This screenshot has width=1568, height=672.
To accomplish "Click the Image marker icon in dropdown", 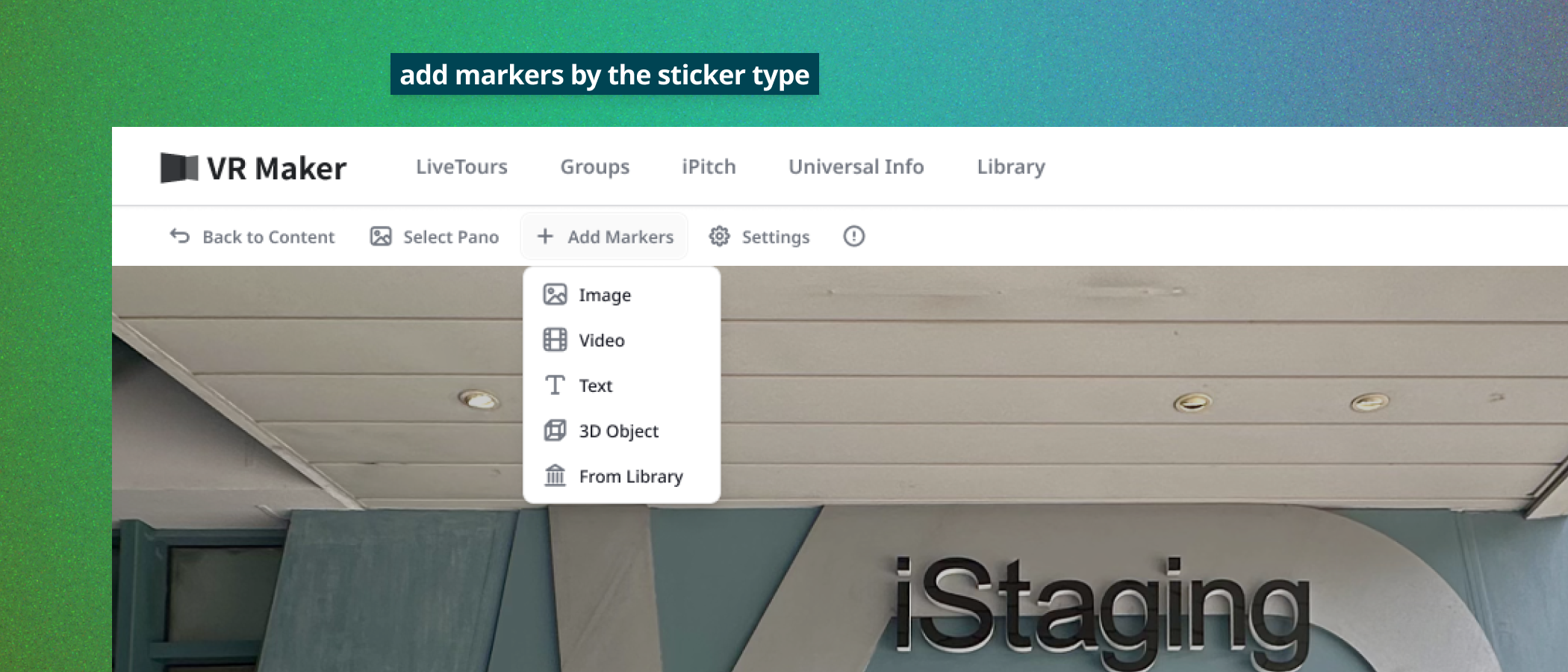I will coord(555,294).
